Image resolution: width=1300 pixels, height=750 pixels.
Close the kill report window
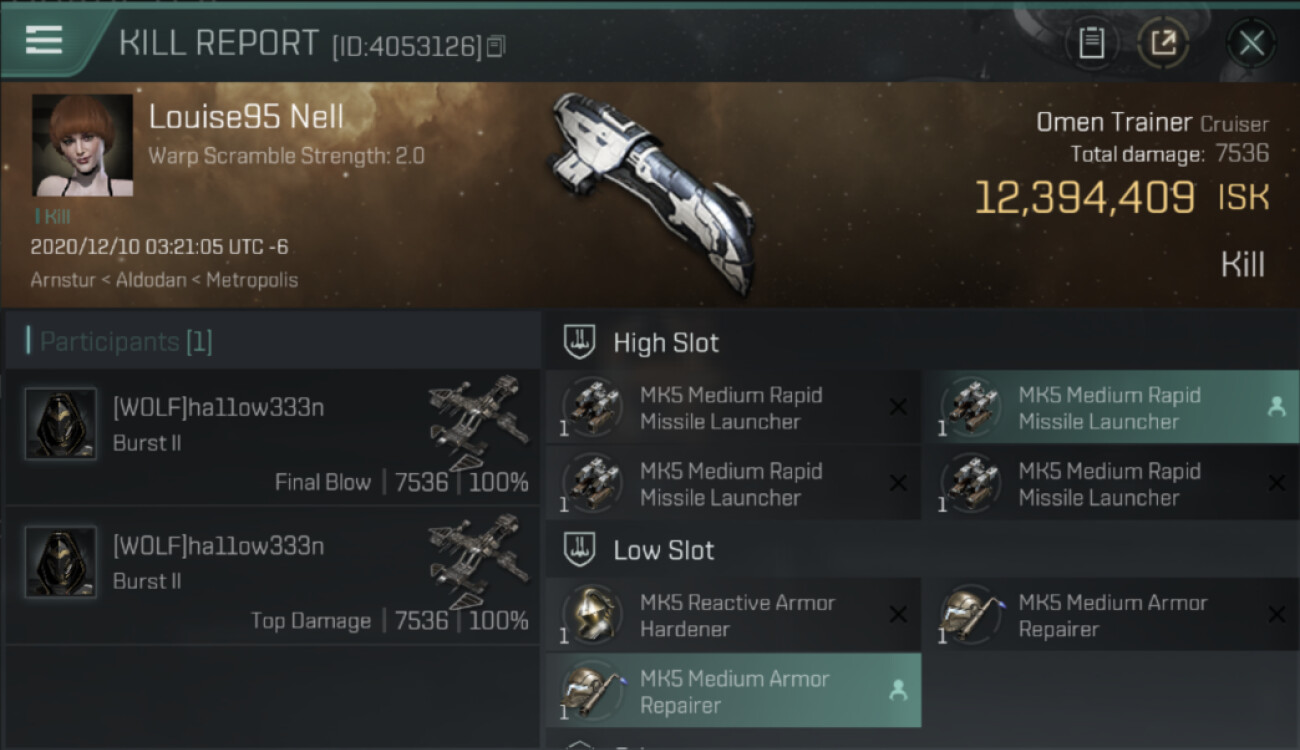click(1251, 43)
